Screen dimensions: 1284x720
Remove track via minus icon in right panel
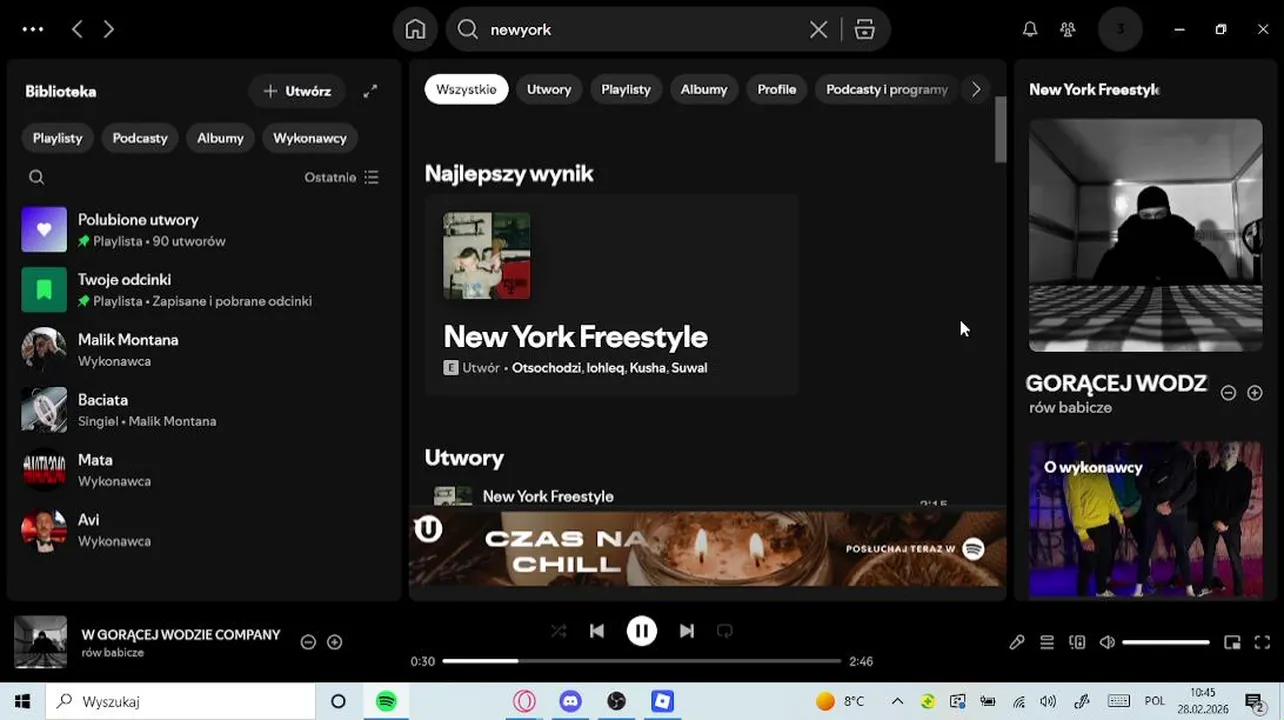click(1228, 393)
